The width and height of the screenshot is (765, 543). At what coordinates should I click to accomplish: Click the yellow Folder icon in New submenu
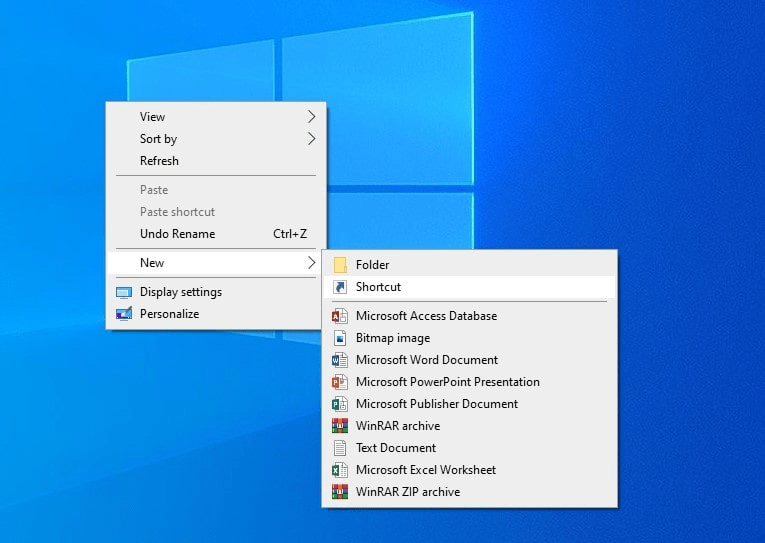pos(340,265)
